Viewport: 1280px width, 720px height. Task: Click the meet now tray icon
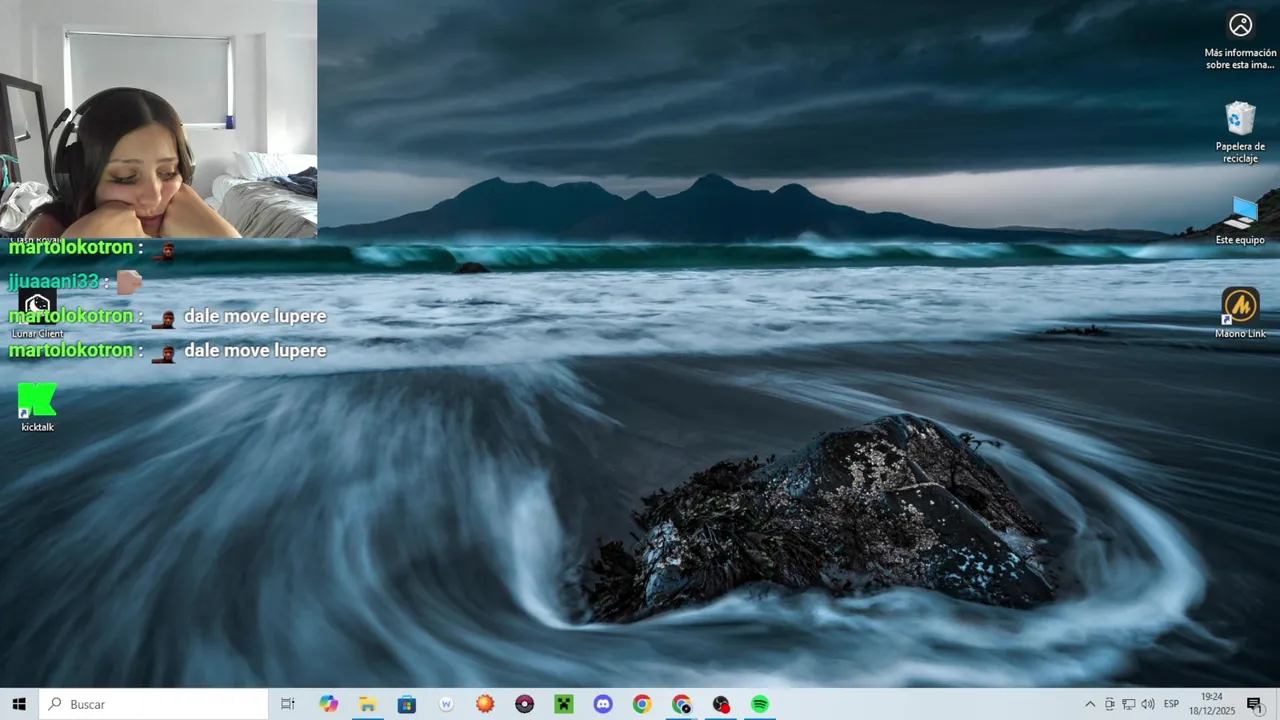[x=1109, y=704]
